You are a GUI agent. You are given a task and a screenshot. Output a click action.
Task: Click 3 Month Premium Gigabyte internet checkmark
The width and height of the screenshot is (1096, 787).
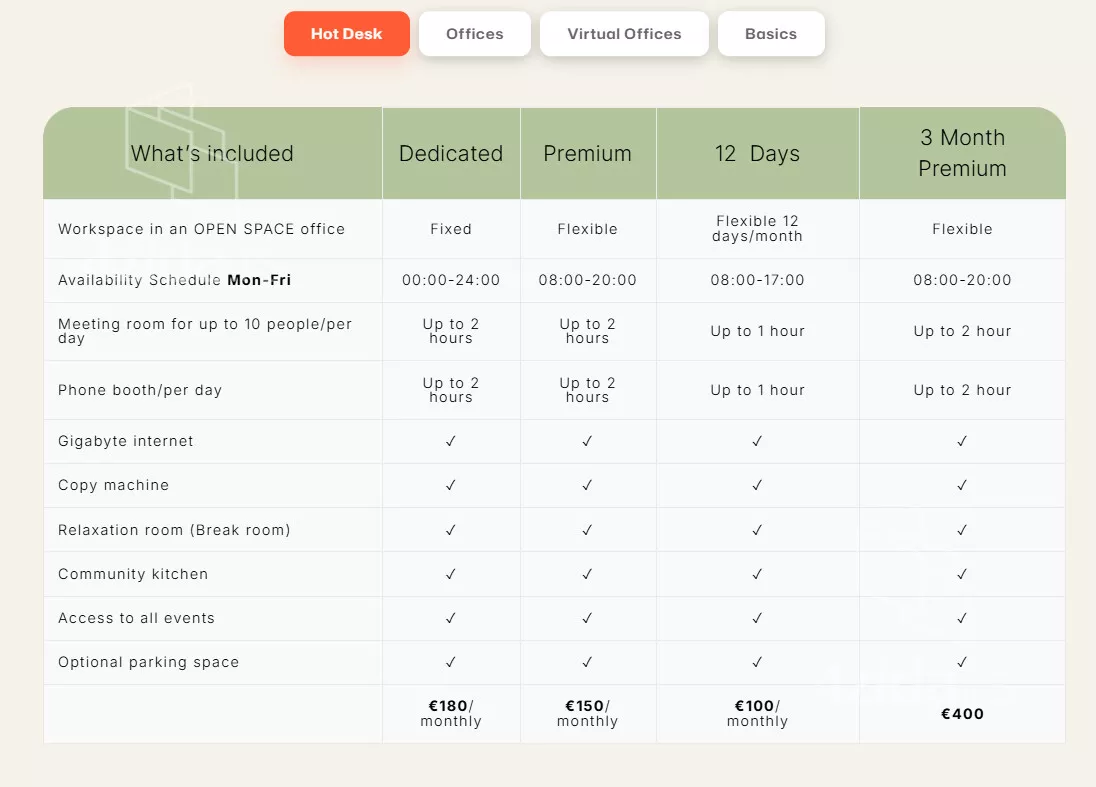click(x=962, y=441)
